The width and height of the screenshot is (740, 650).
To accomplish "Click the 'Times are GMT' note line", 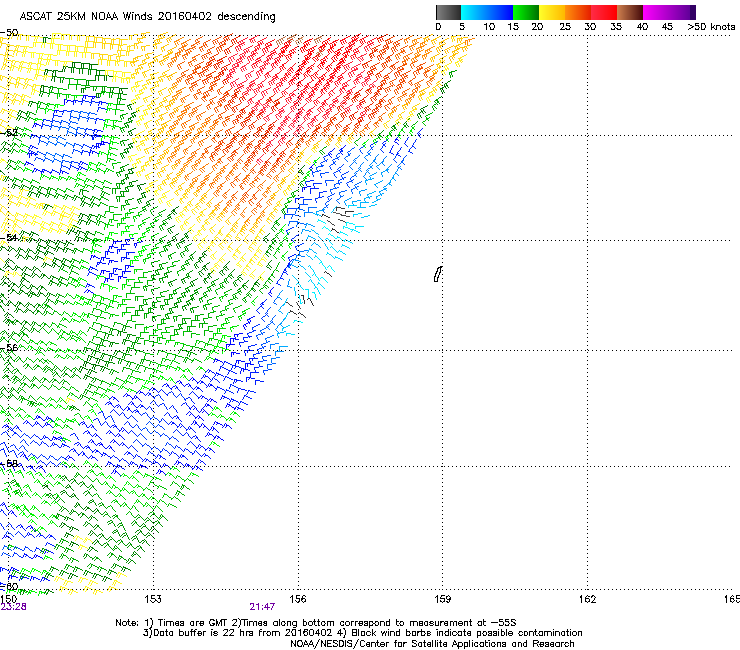I will pyautogui.click(x=316, y=623).
